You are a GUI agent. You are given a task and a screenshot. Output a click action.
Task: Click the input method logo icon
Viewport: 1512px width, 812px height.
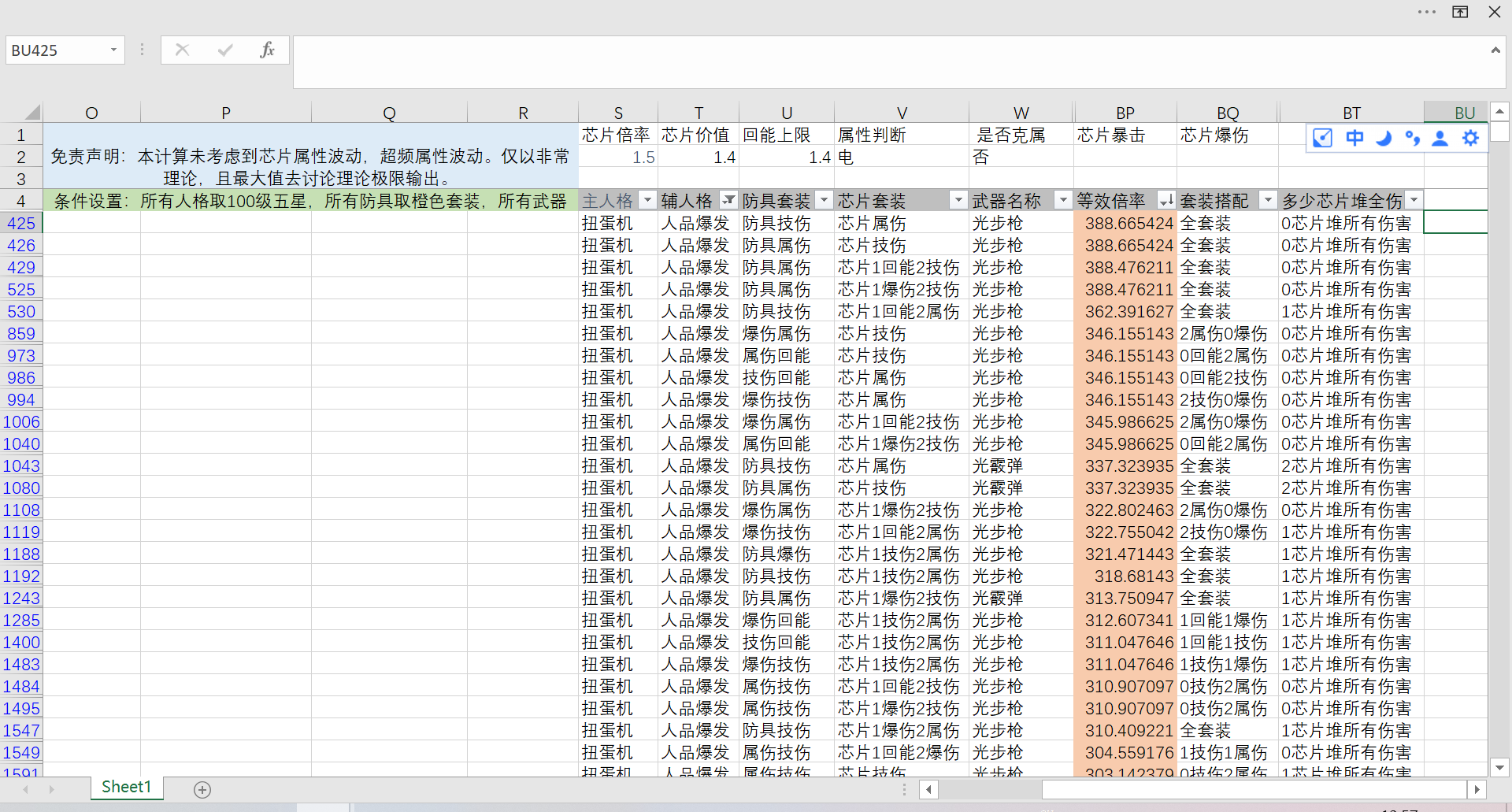(x=1322, y=138)
